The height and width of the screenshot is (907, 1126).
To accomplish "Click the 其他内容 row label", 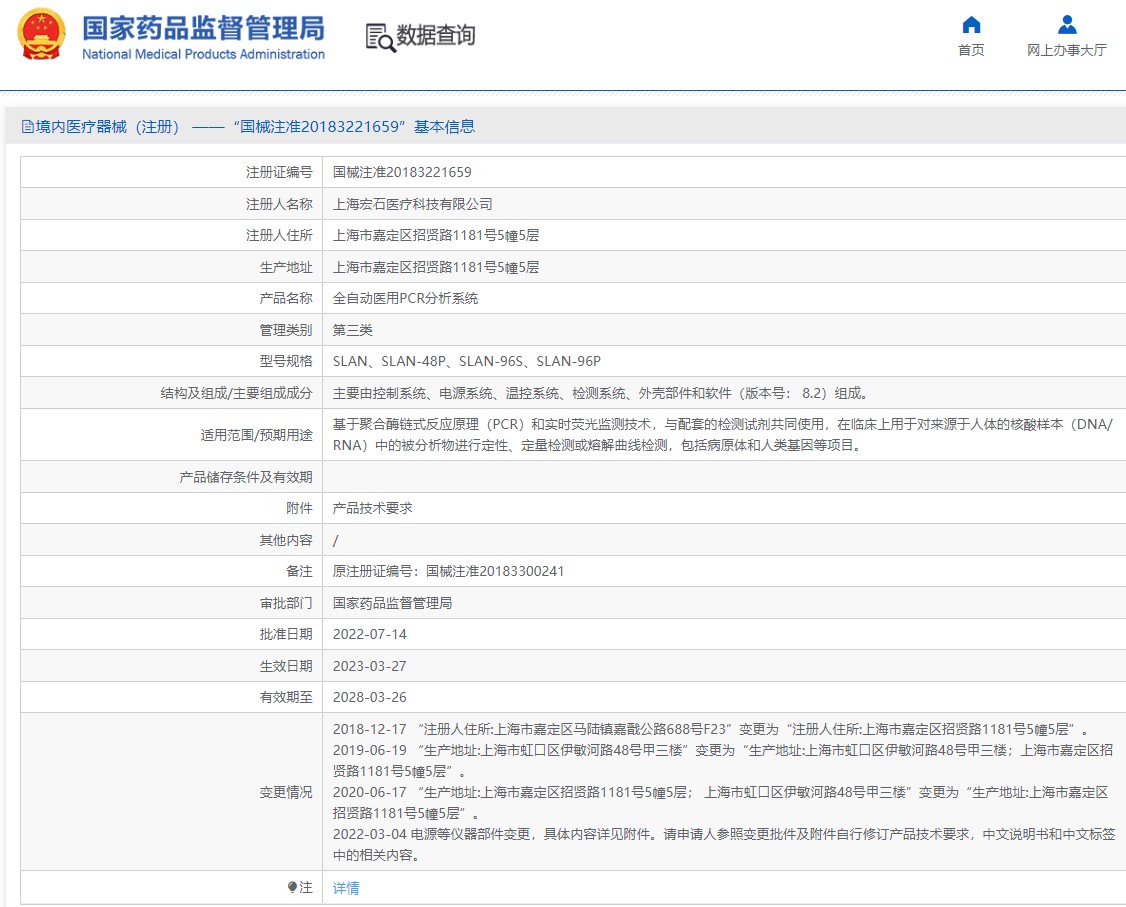I will pos(286,540).
